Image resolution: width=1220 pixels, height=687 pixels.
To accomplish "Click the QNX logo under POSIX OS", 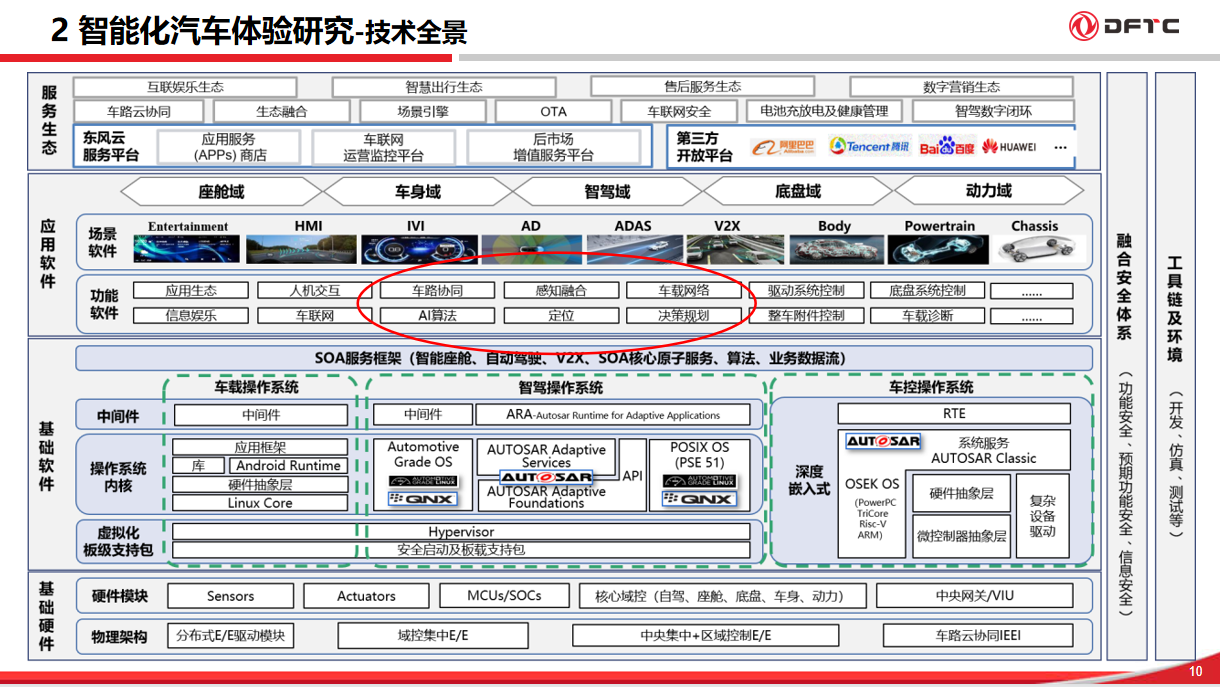I will [700, 498].
